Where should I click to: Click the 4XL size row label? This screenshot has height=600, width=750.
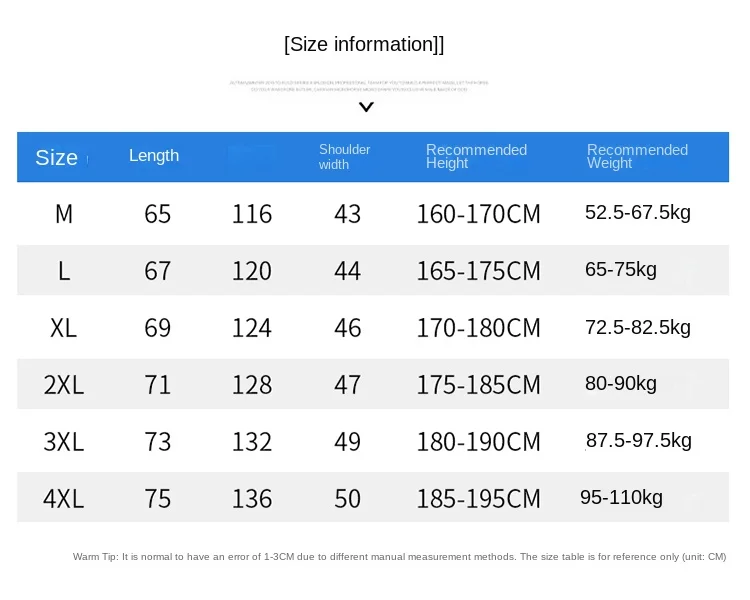pos(64,499)
